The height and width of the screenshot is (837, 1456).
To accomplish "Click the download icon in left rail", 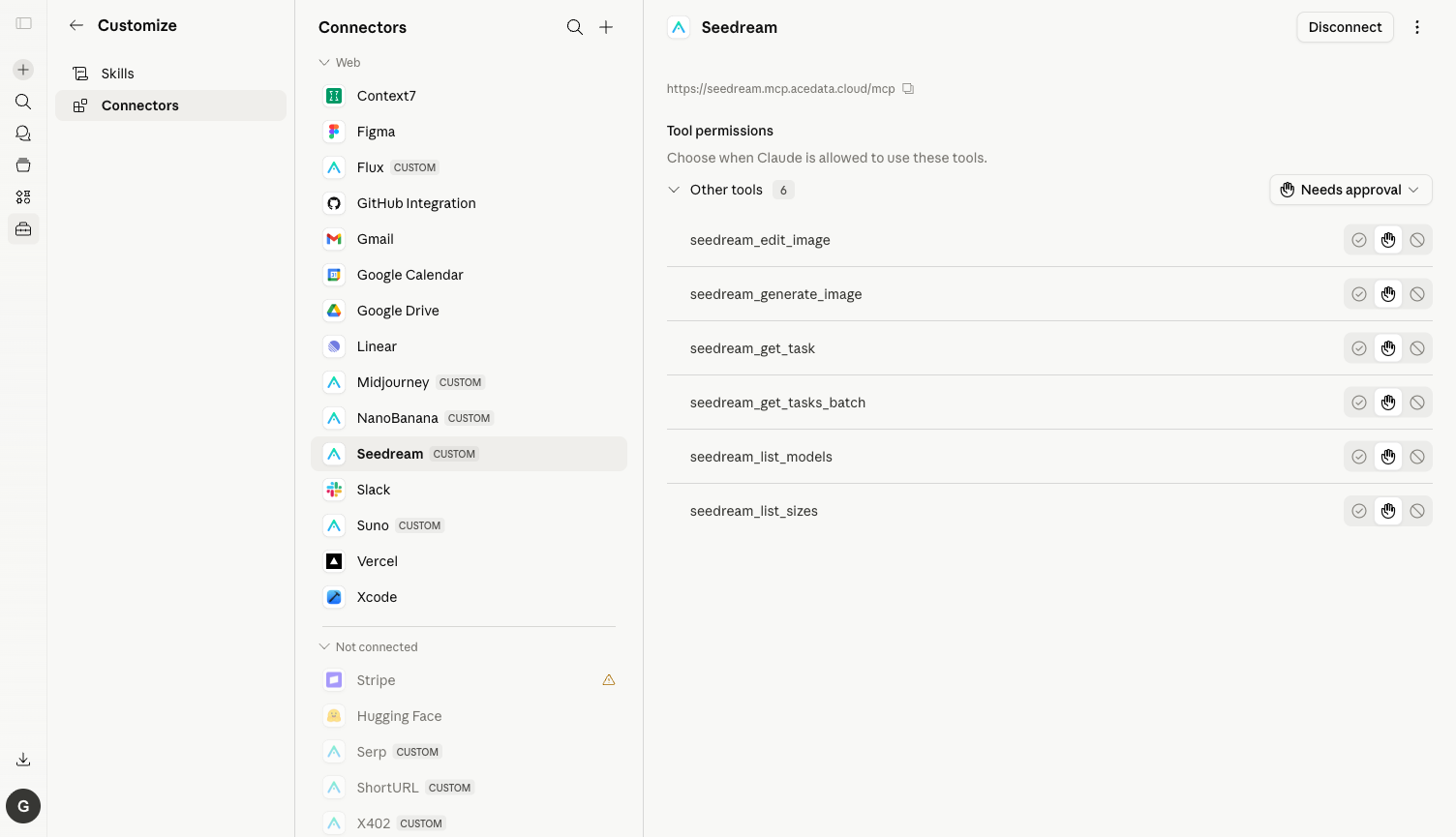I will click(x=23, y=760).
